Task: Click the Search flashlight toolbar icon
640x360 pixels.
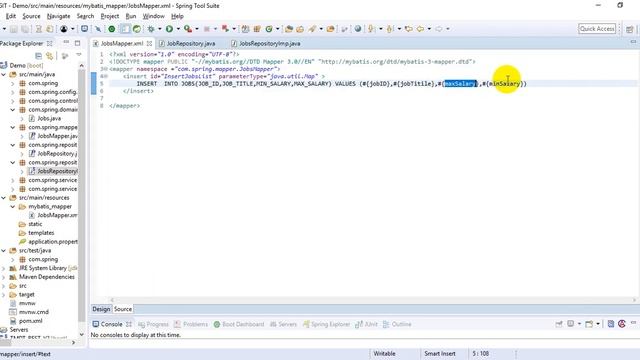Action: (312, 29)
